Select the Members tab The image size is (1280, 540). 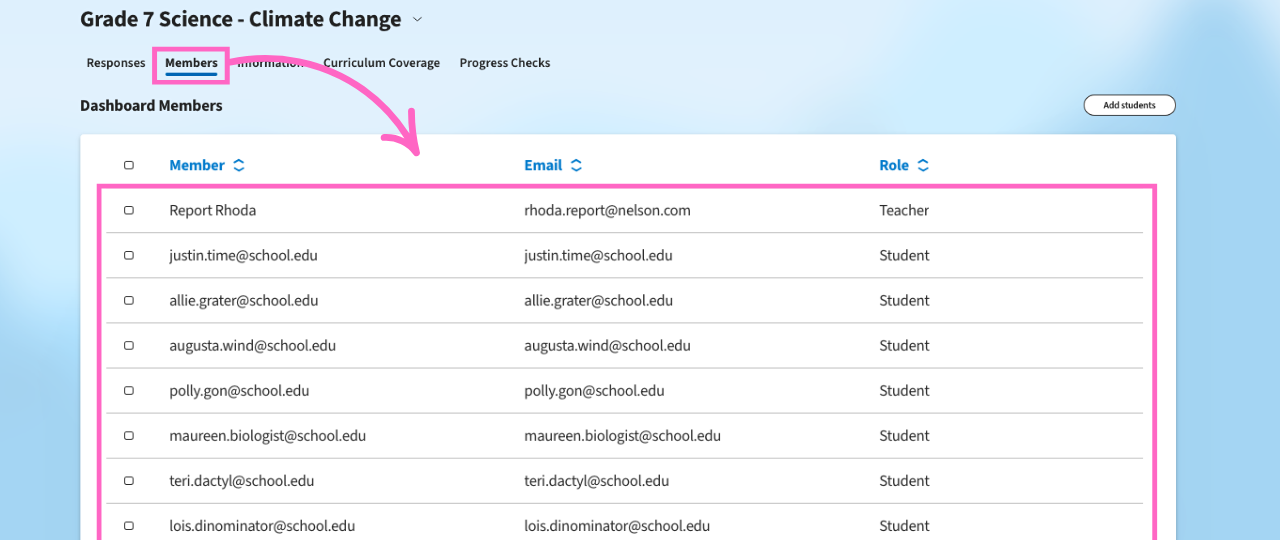point(191,63)
